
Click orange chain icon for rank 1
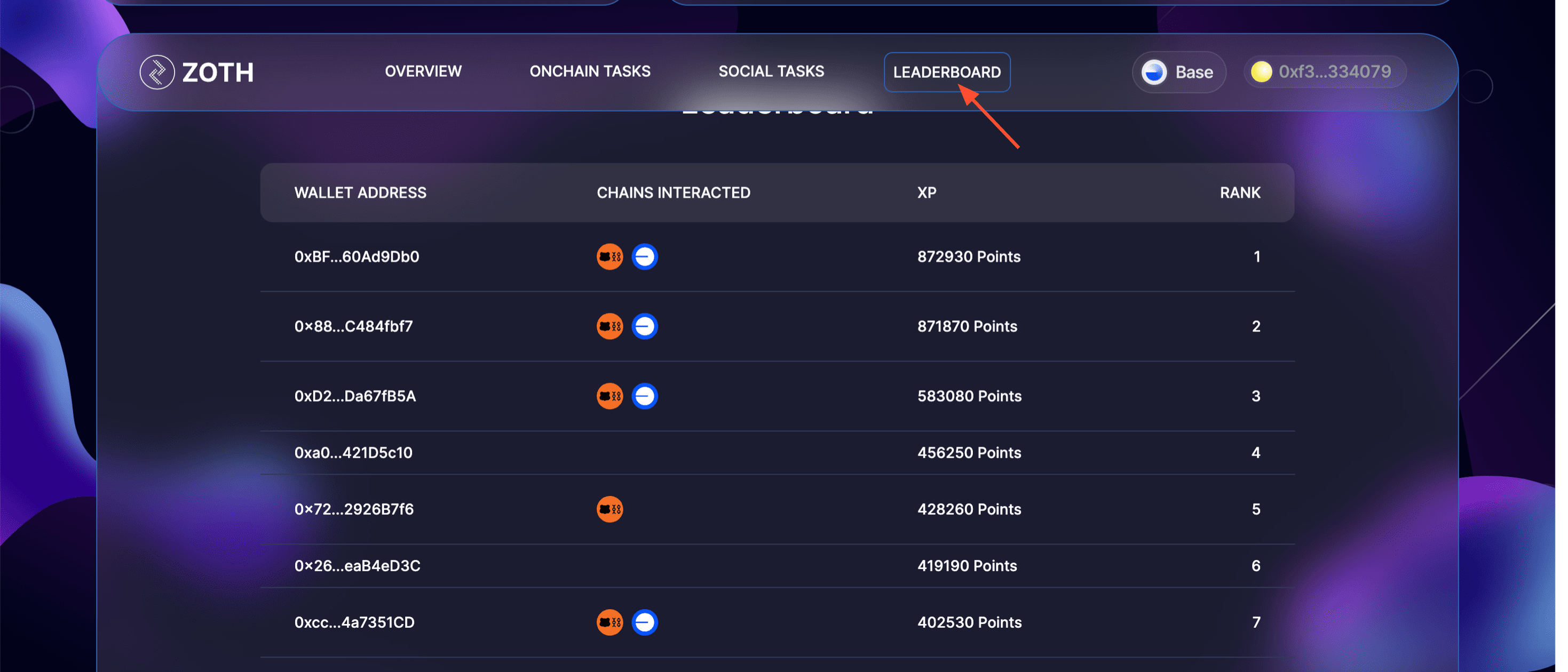click(x=609, y=257)
